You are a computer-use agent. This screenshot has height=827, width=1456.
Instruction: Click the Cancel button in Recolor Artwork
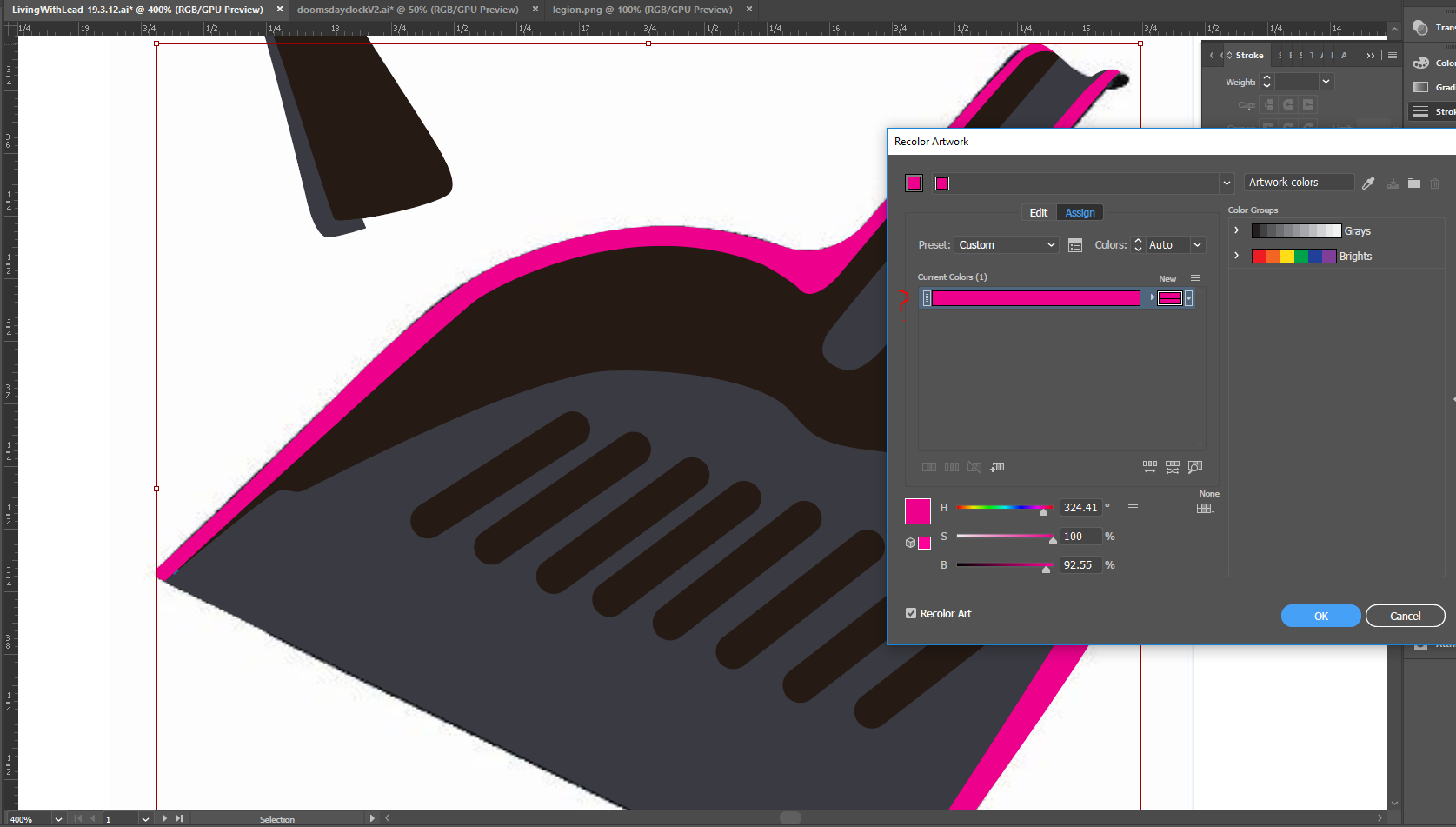click(x=1405, y=616)
